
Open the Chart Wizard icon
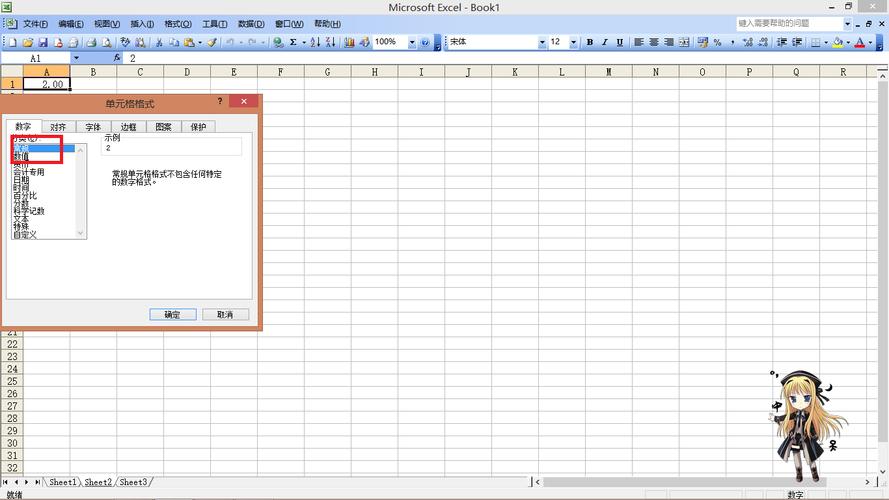tap(349, 43)
